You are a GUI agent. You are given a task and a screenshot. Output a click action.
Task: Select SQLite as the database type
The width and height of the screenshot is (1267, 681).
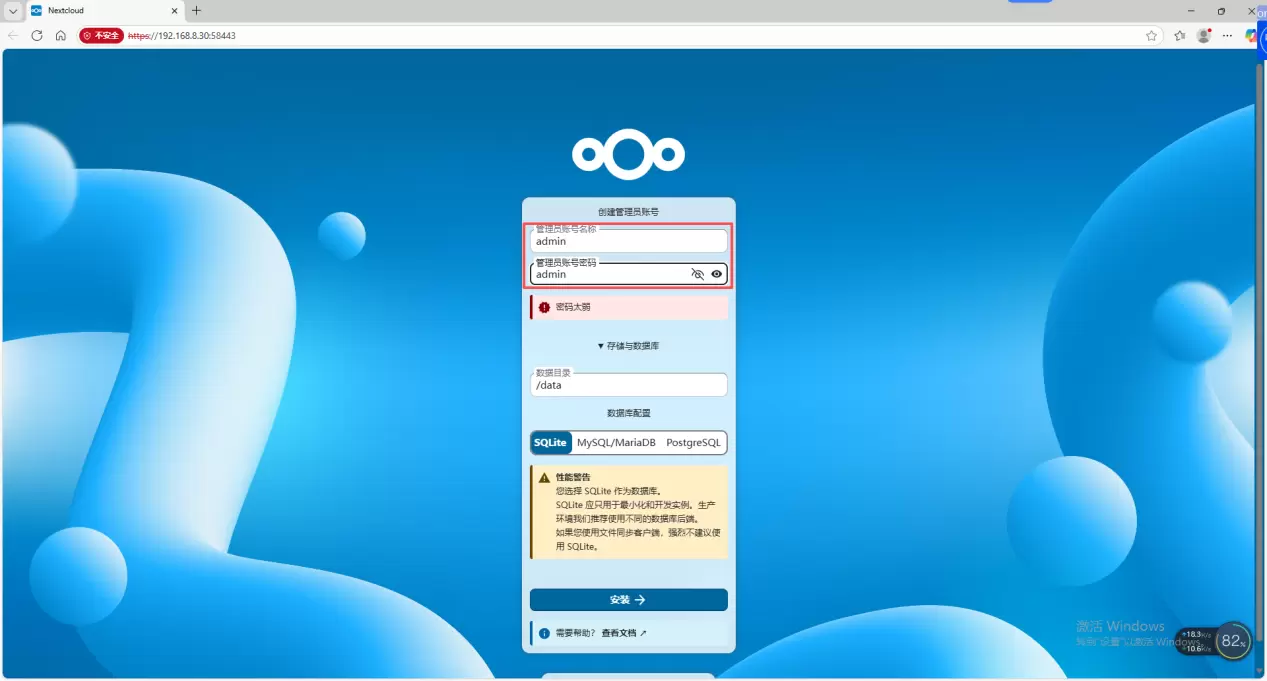point(550,443)
